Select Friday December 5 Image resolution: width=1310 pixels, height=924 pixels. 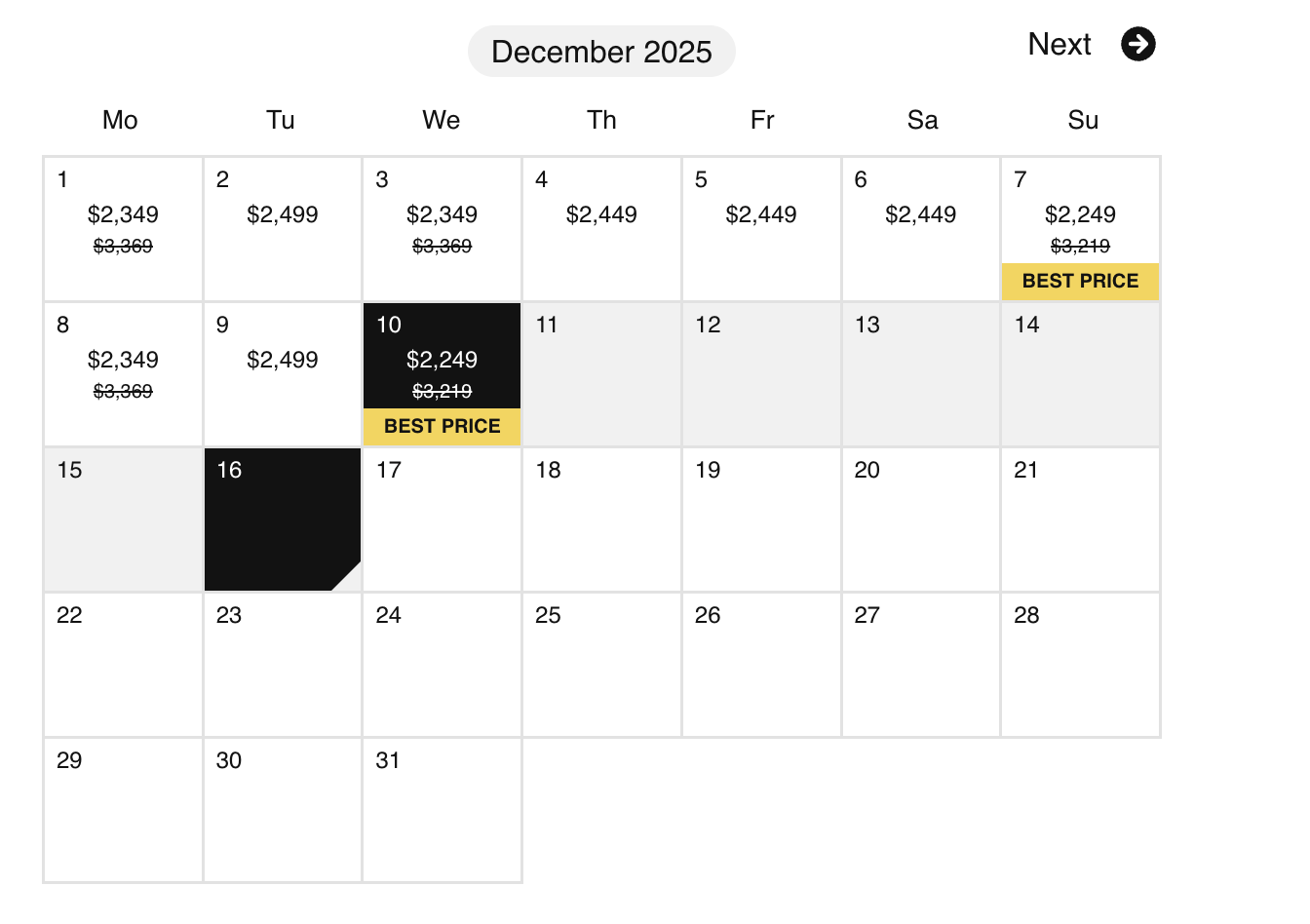pos(761,229)
